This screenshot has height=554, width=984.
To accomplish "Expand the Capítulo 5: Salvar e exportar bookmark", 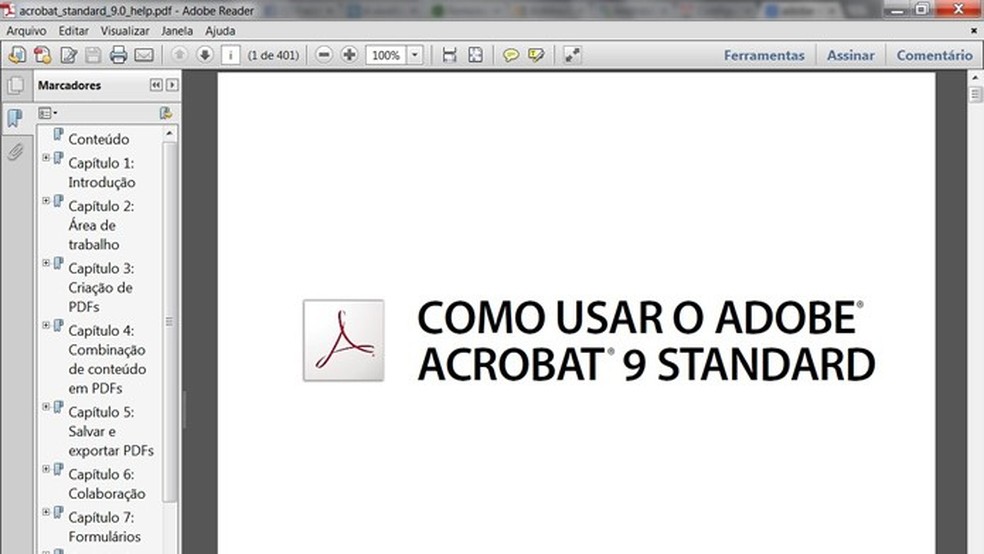I will click(x=46, y=407).
